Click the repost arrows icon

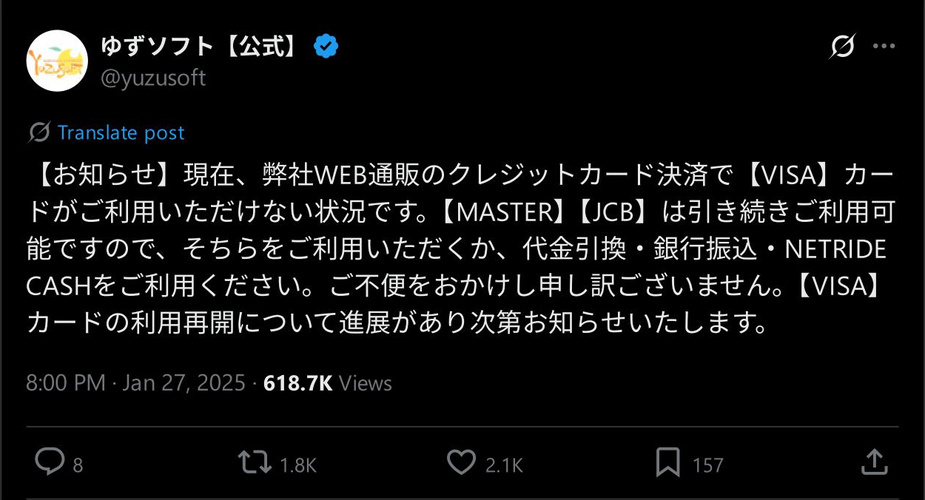coord(255,463)
